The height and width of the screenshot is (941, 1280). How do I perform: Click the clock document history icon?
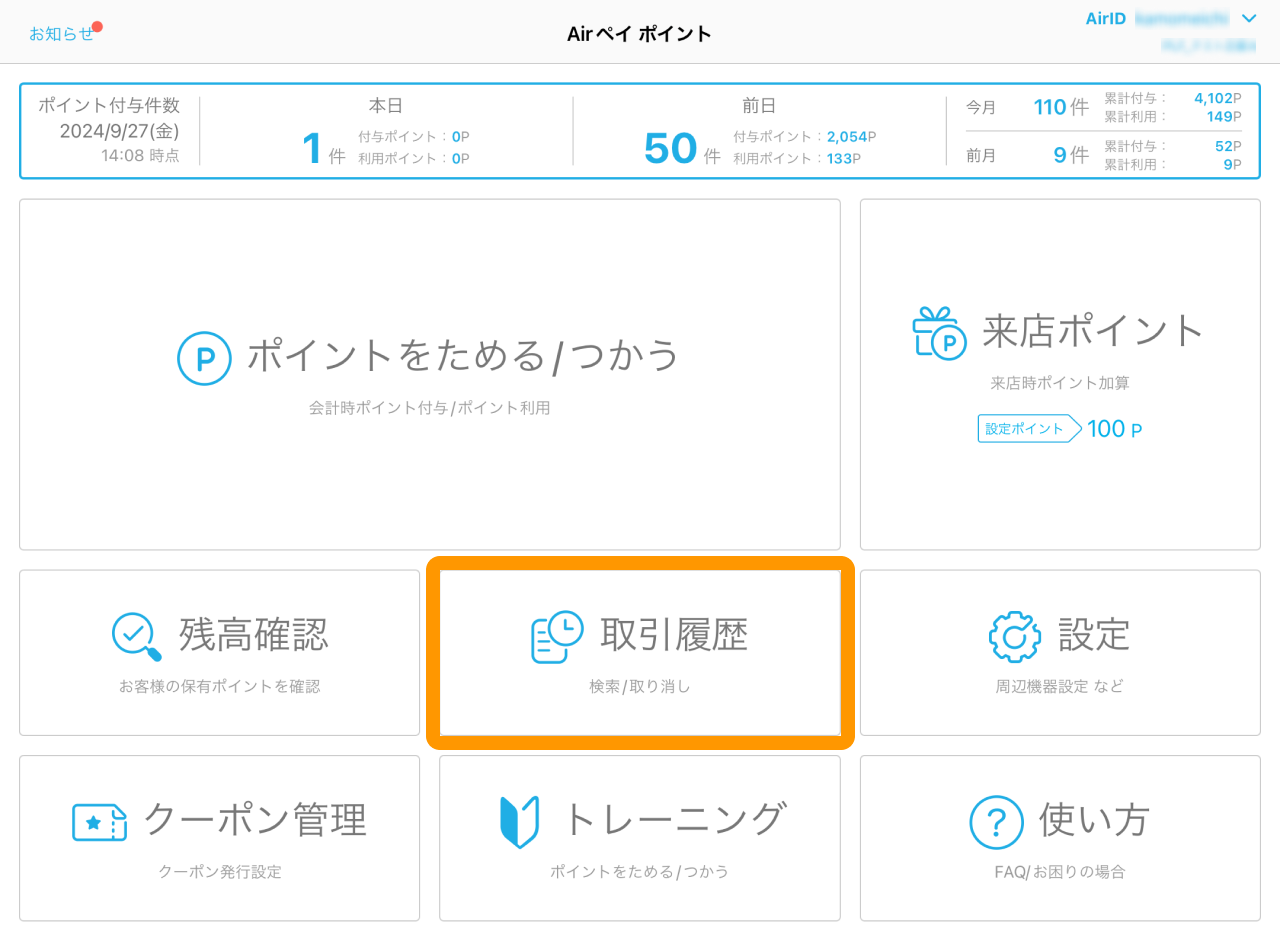(x=557, y=637)
